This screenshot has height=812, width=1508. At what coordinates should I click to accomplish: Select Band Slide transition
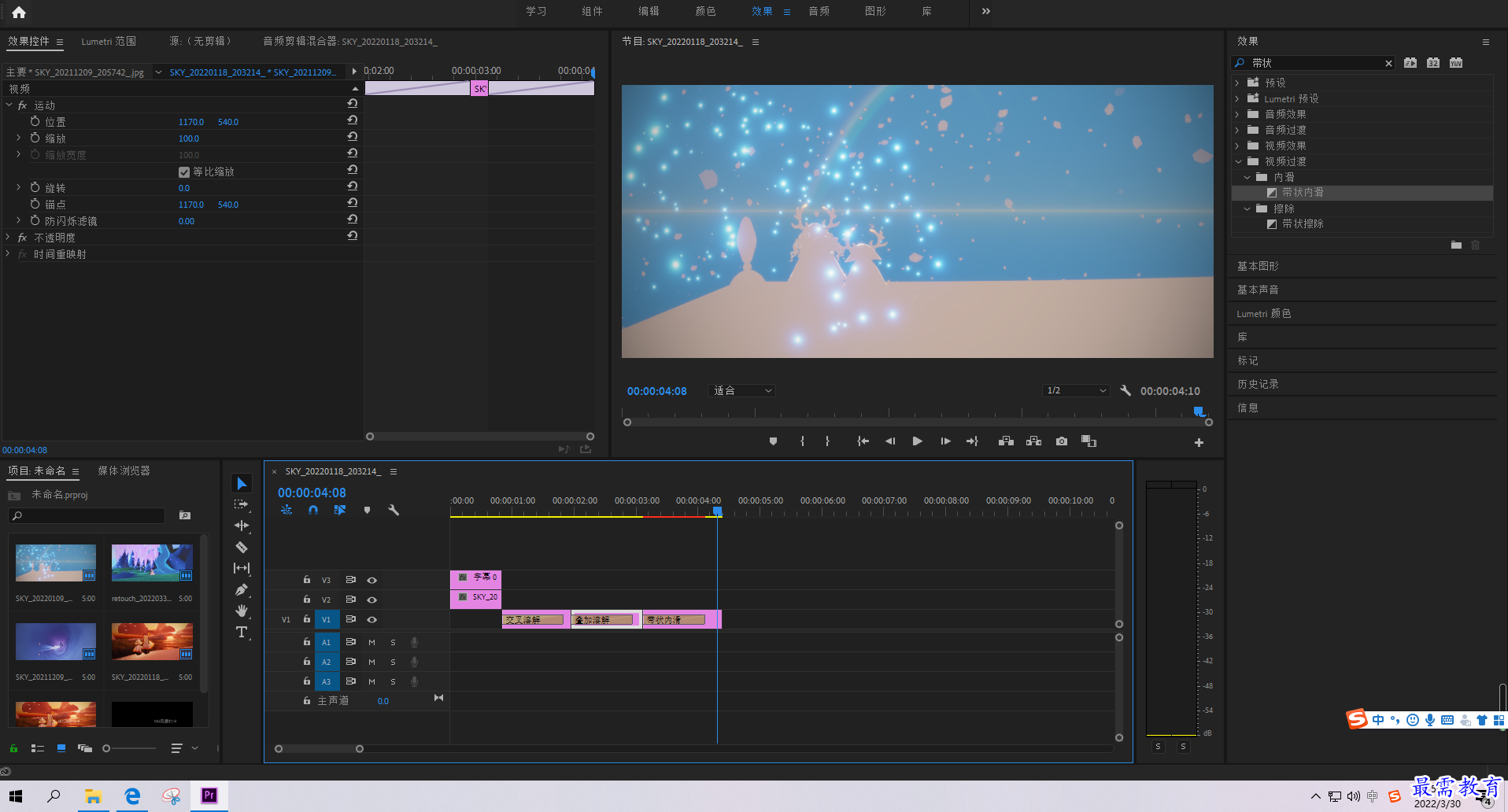point(1303,192)
